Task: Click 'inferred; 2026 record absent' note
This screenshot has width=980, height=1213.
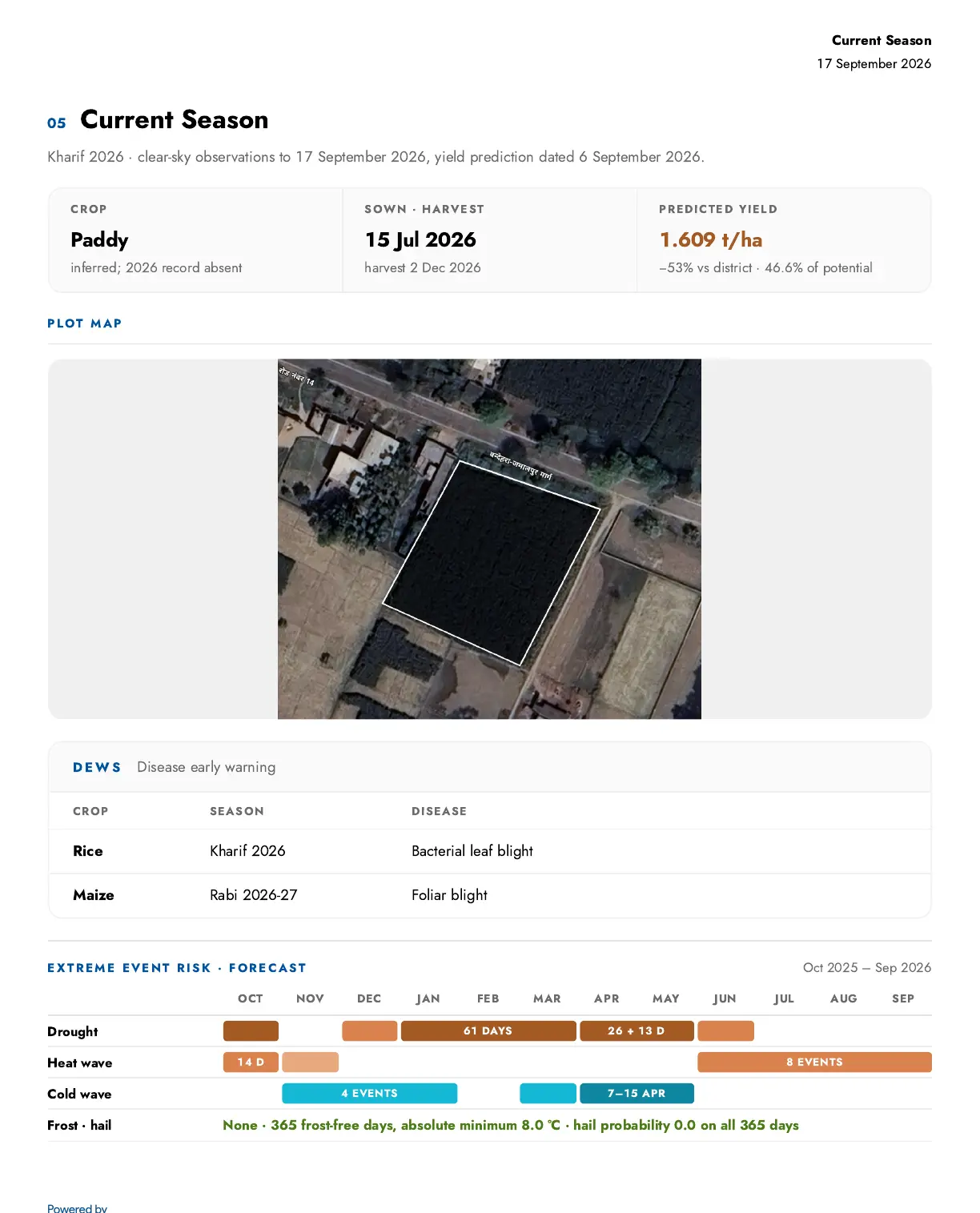Action: [156, 267]
